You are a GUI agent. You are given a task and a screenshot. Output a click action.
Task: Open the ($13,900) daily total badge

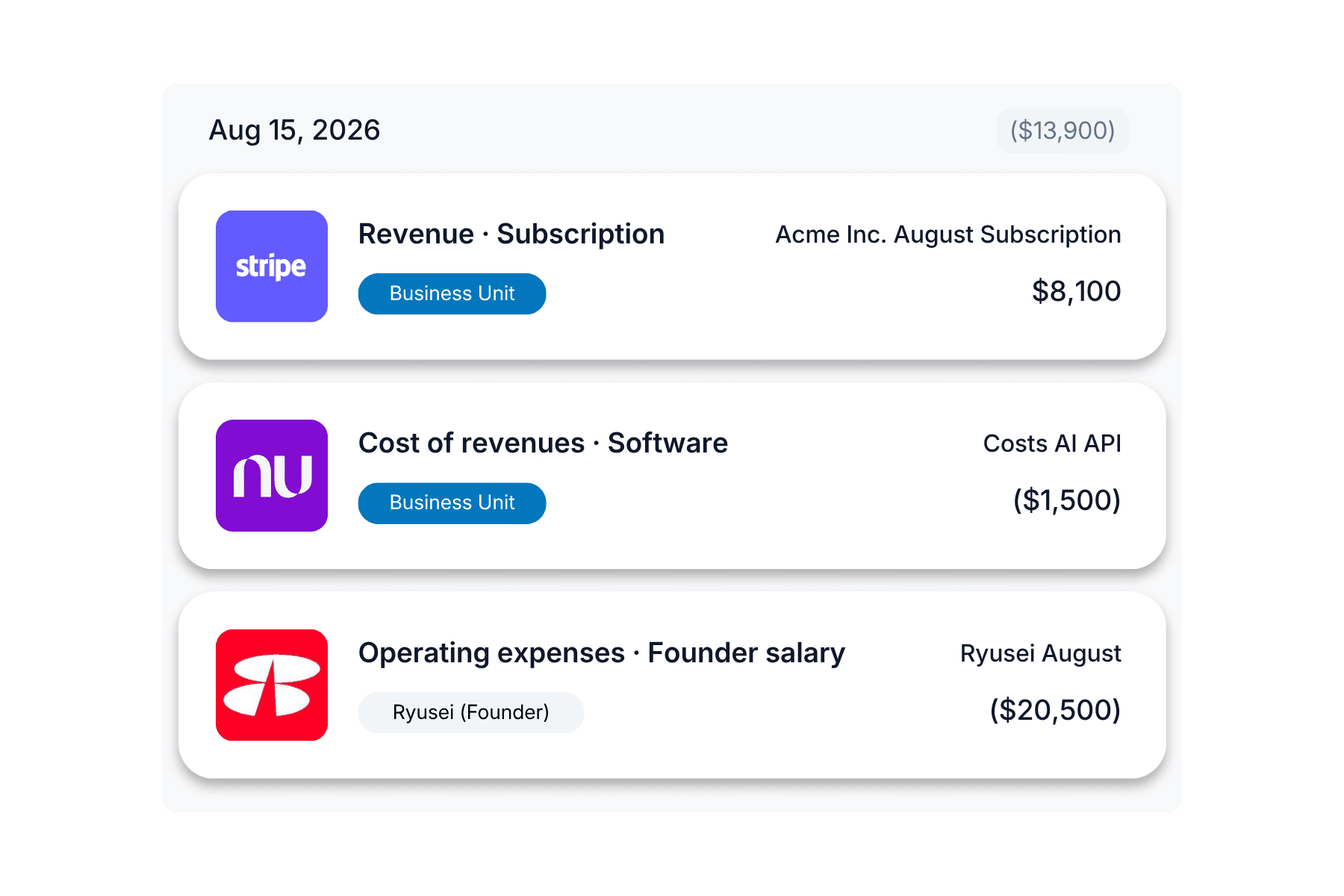1063,131
